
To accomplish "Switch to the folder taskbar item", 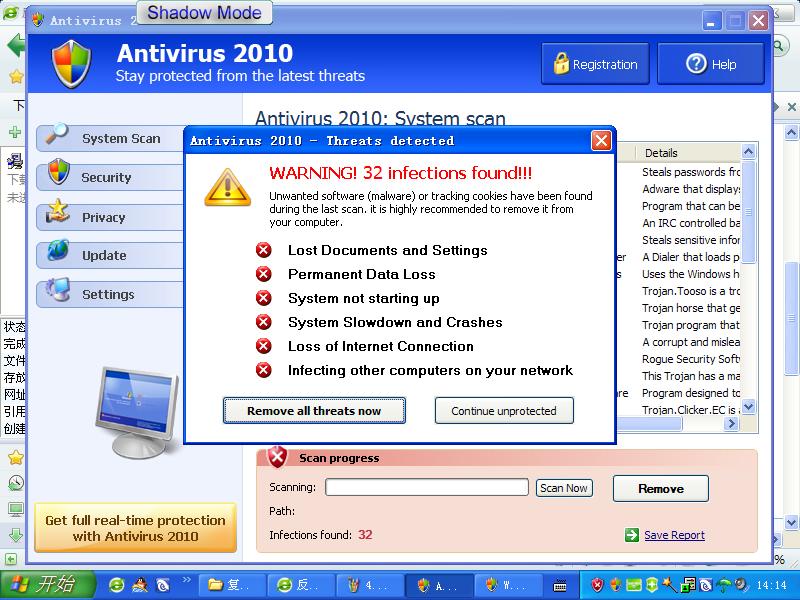I will coord(232,585).
